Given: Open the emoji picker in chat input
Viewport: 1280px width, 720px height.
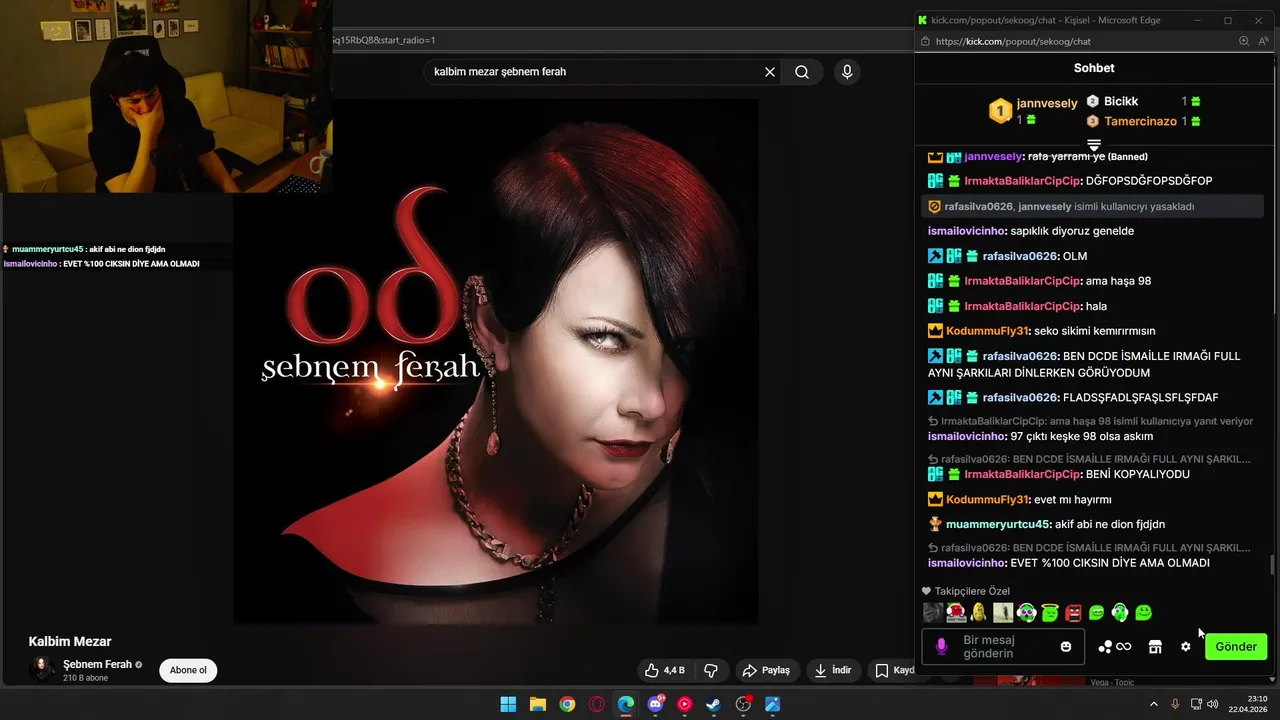Looking at the screenshot, I should (1066, 647).
